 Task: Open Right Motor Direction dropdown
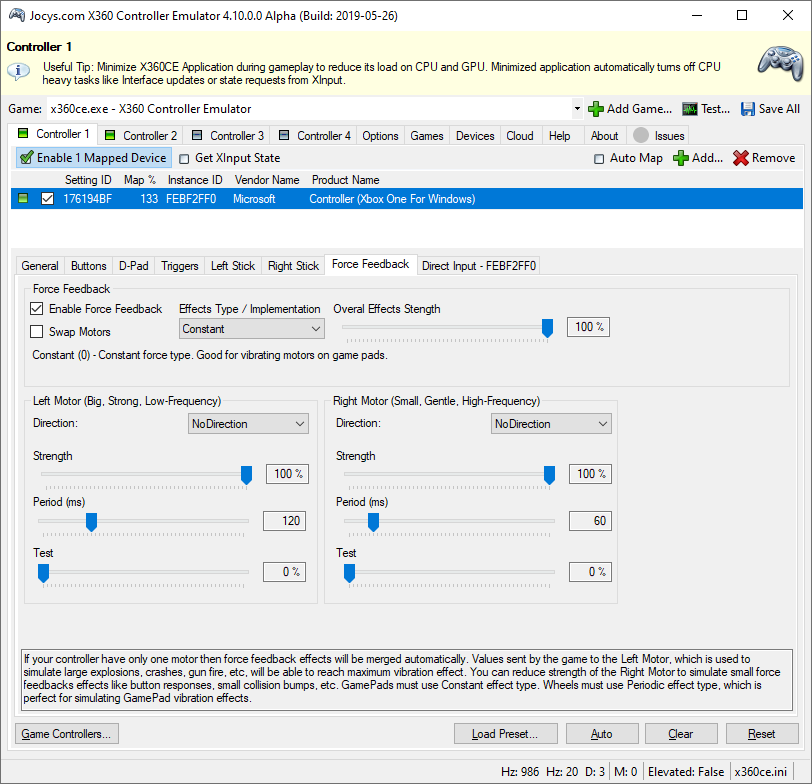[x=551, y=424]
